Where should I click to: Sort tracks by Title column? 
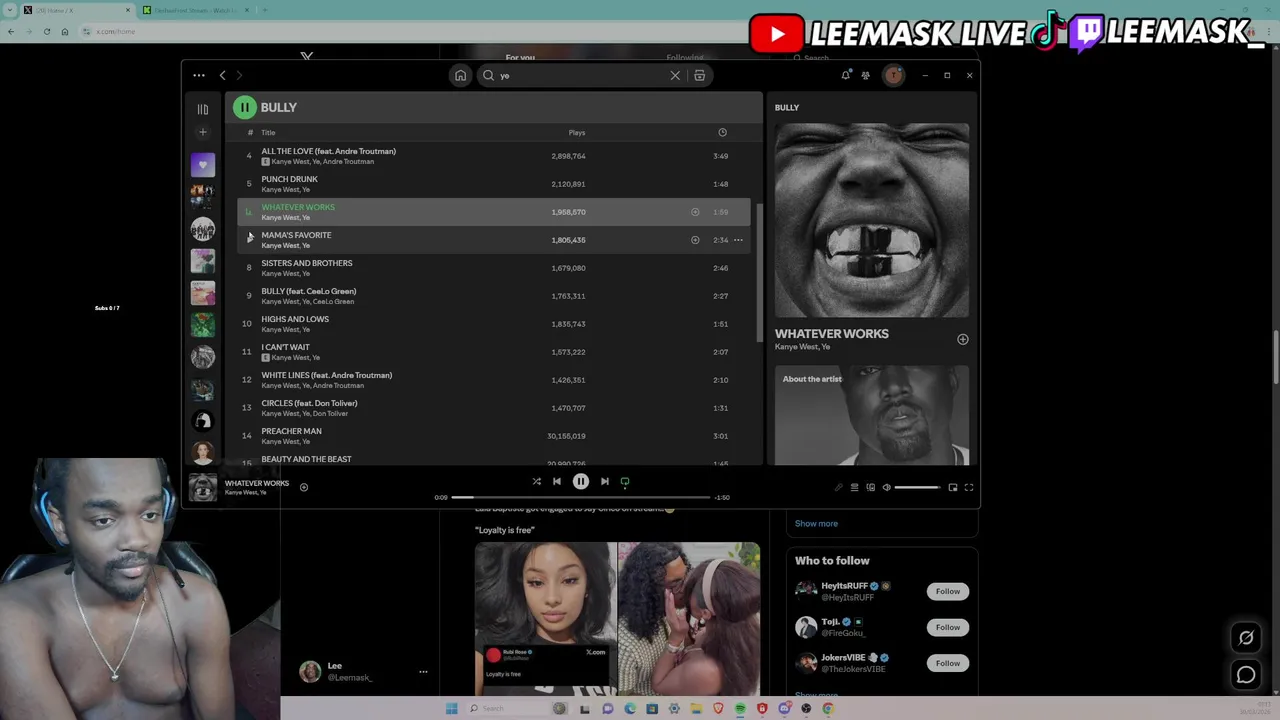[x=268, y=132]
